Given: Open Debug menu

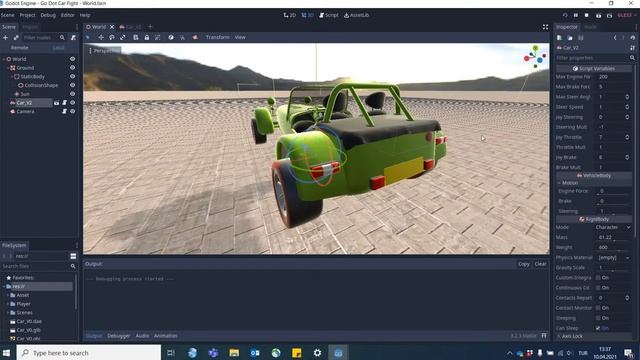Looking at the screenshot, I should tap(48, 15).
